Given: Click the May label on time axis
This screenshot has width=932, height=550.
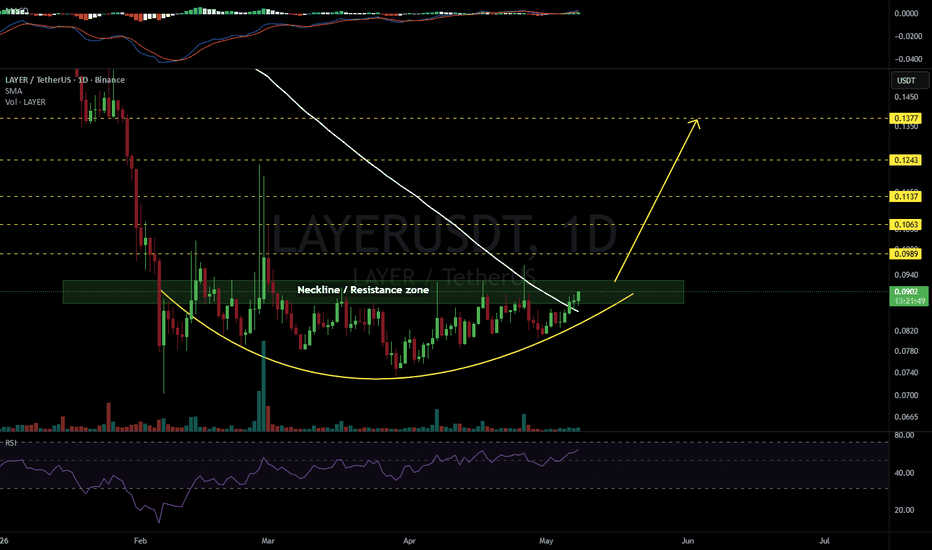Looking at the screenshot, I should pos(546,540).
